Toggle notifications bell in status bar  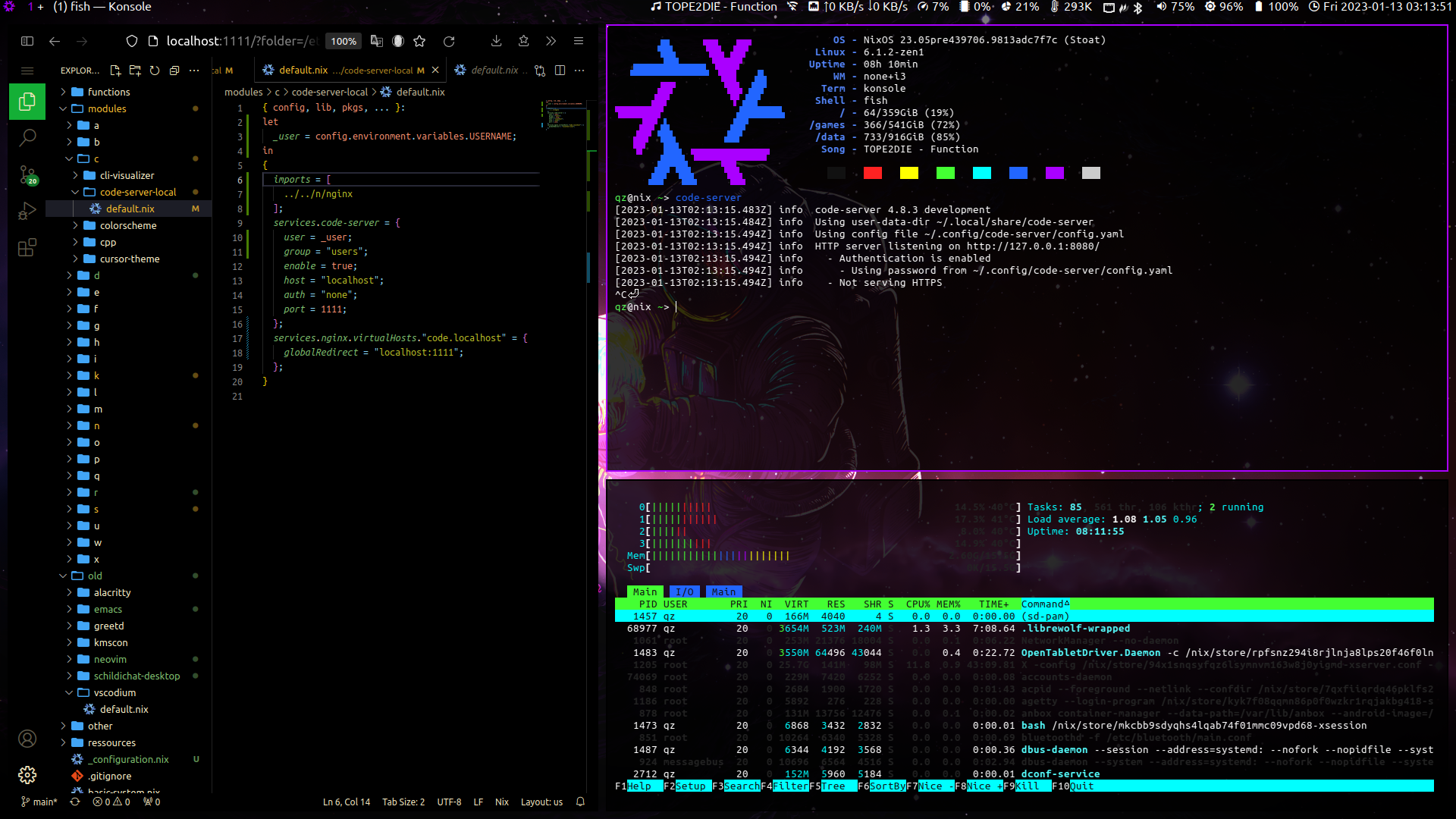pos(580,802)
